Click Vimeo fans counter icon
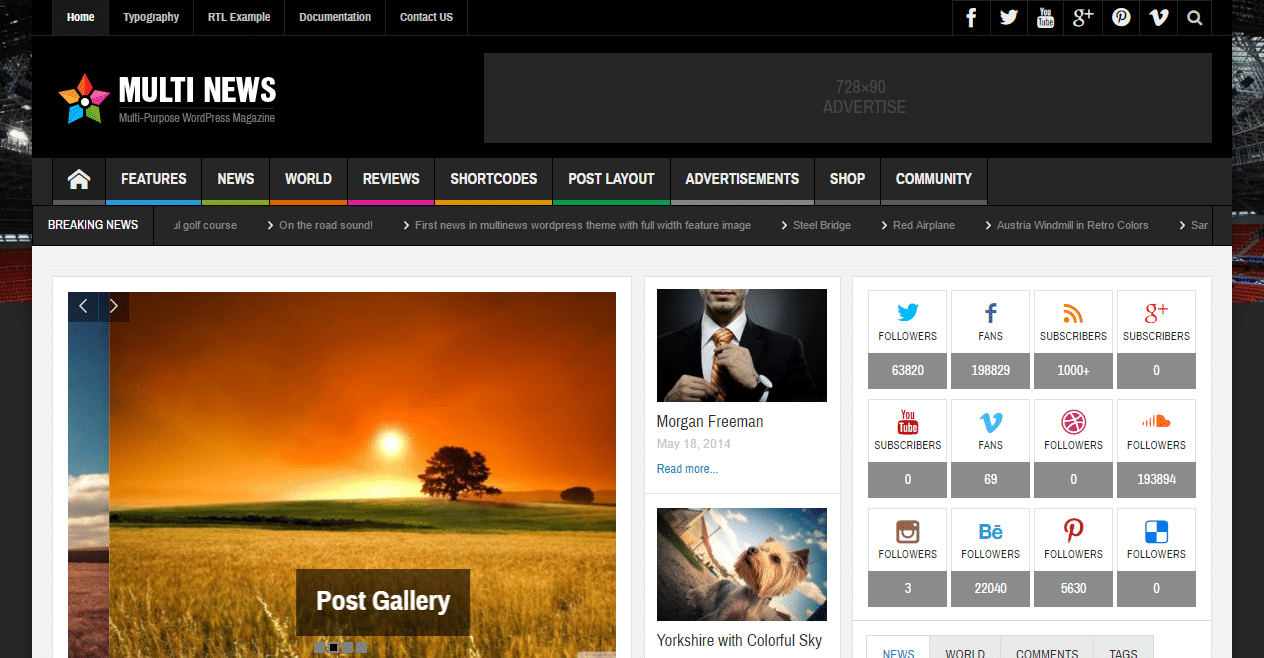Screen dimensions: 1264x658 coord(991,421)
